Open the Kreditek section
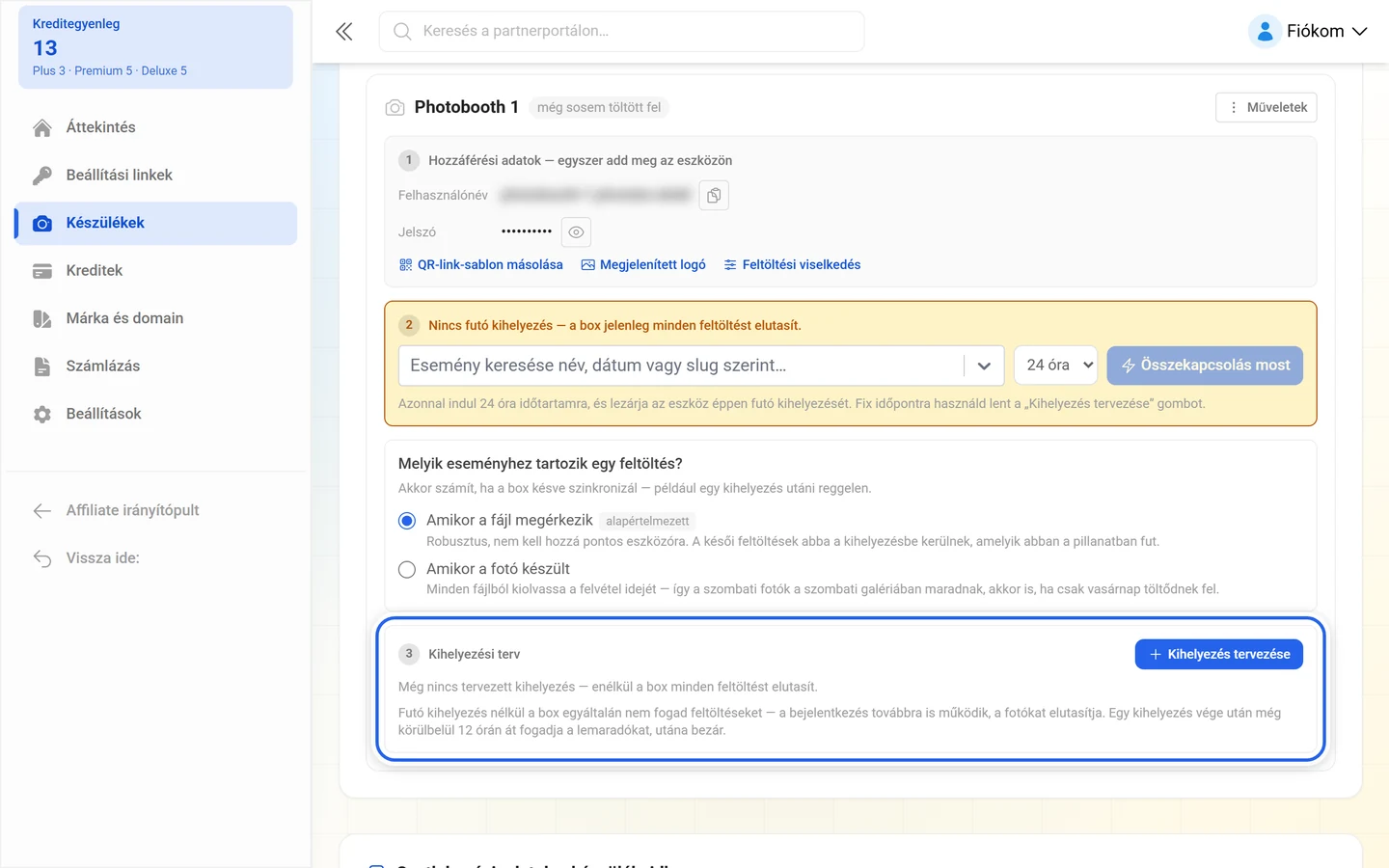Viewport: 1389px width, 868px height. pyautogui.click(x=155, y=271)
